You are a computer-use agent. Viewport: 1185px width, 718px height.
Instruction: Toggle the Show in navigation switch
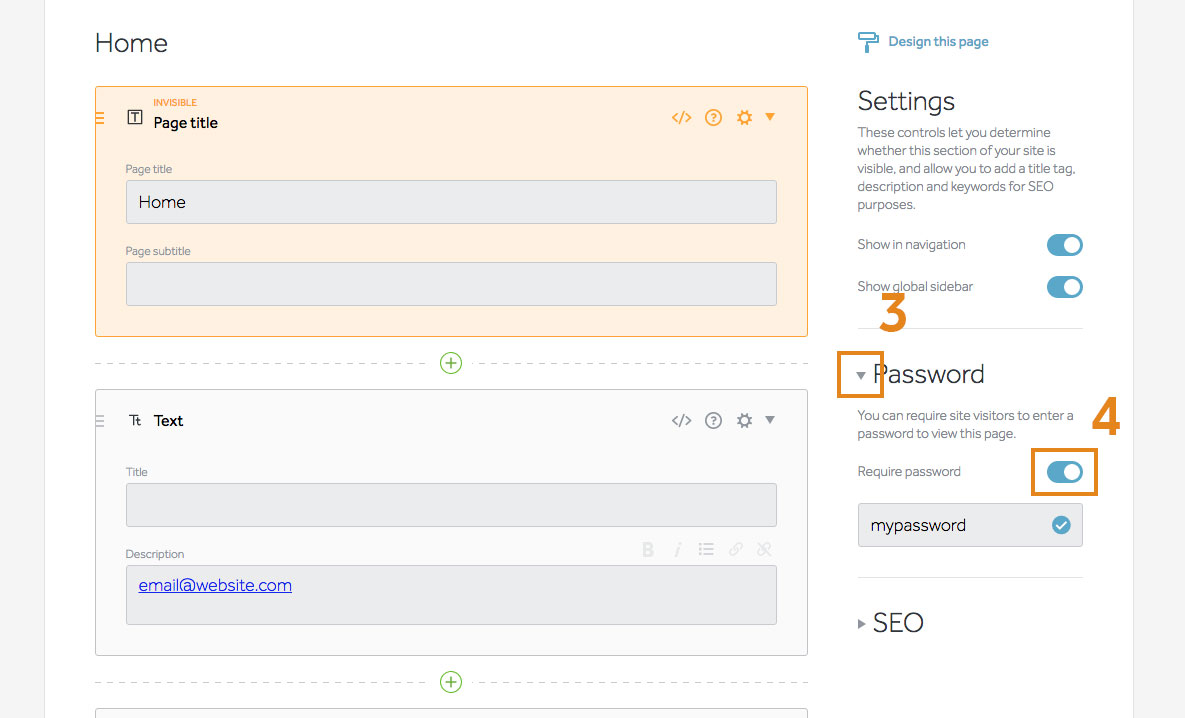coord(1064,245)
